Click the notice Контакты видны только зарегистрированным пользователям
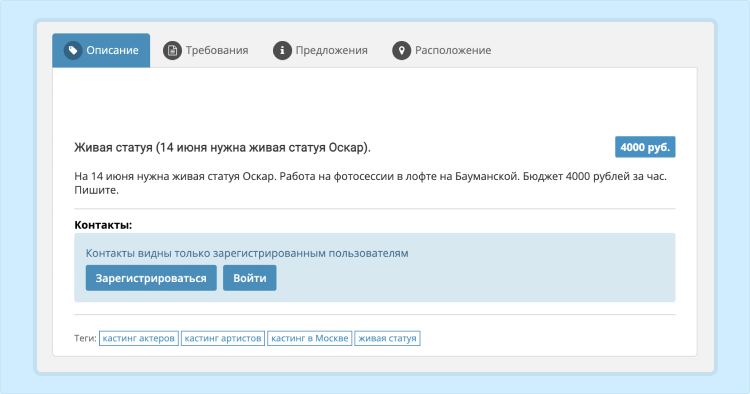Viewport: 750px width, 394px height. point(247,253)
